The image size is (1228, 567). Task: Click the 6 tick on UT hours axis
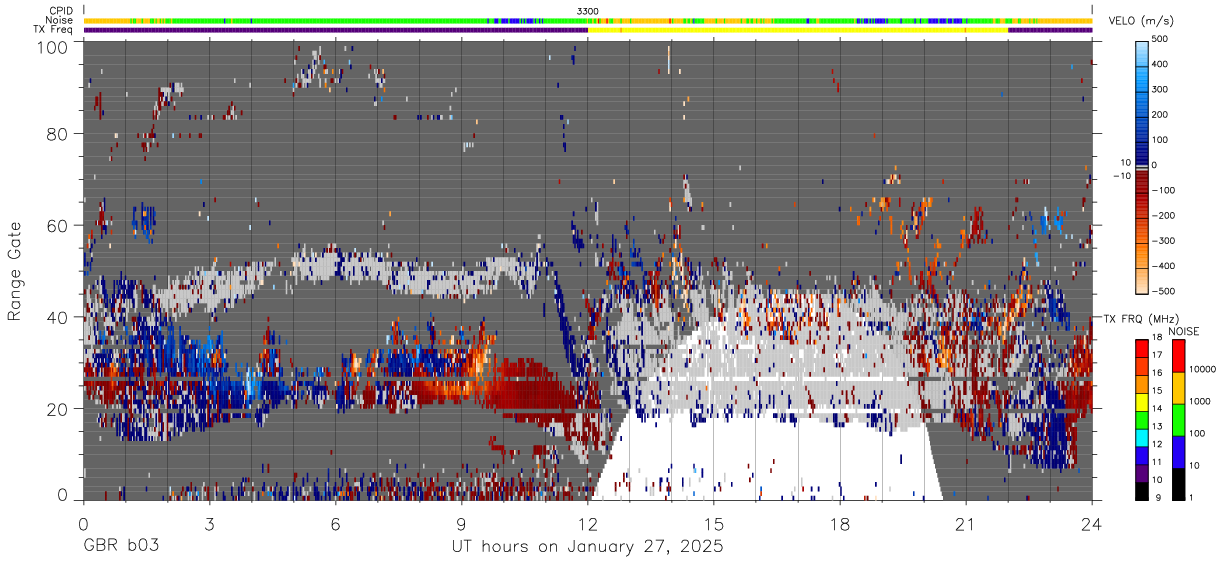pyautogui.click(x=335, y=524)
